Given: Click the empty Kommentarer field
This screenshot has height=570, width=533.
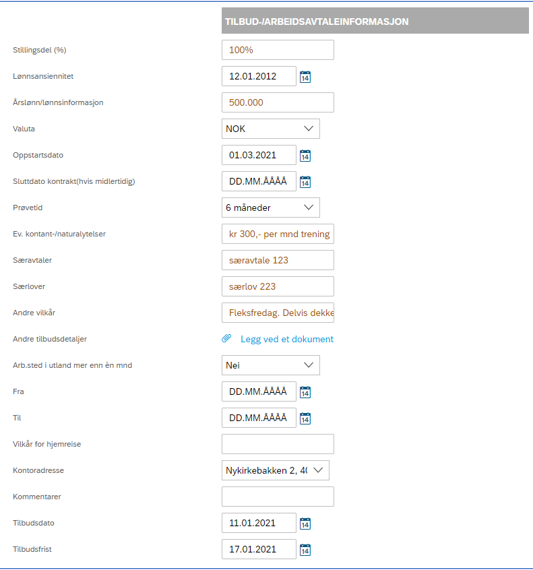Looking at the screenshot, I should point(278,497).
